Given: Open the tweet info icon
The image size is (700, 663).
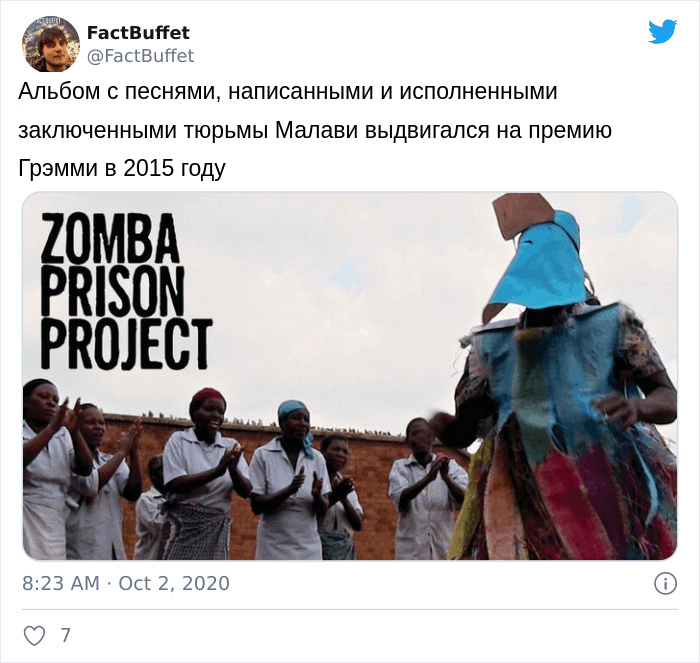Looking at the screenshot, I should pos(665,584).
